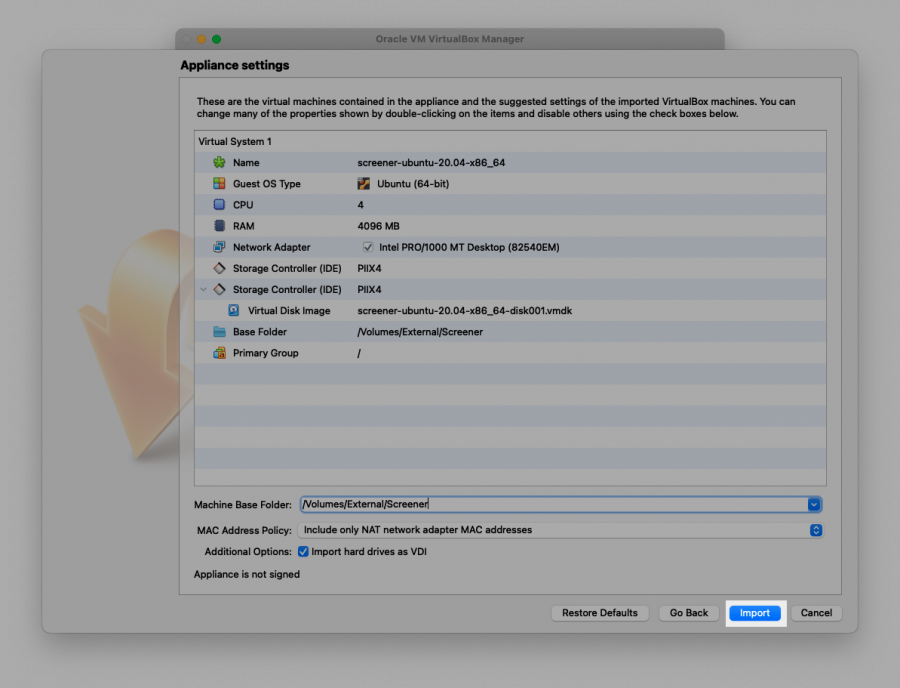Click the Guest OS Type icon
900x688 pixels.
[219, 184]
